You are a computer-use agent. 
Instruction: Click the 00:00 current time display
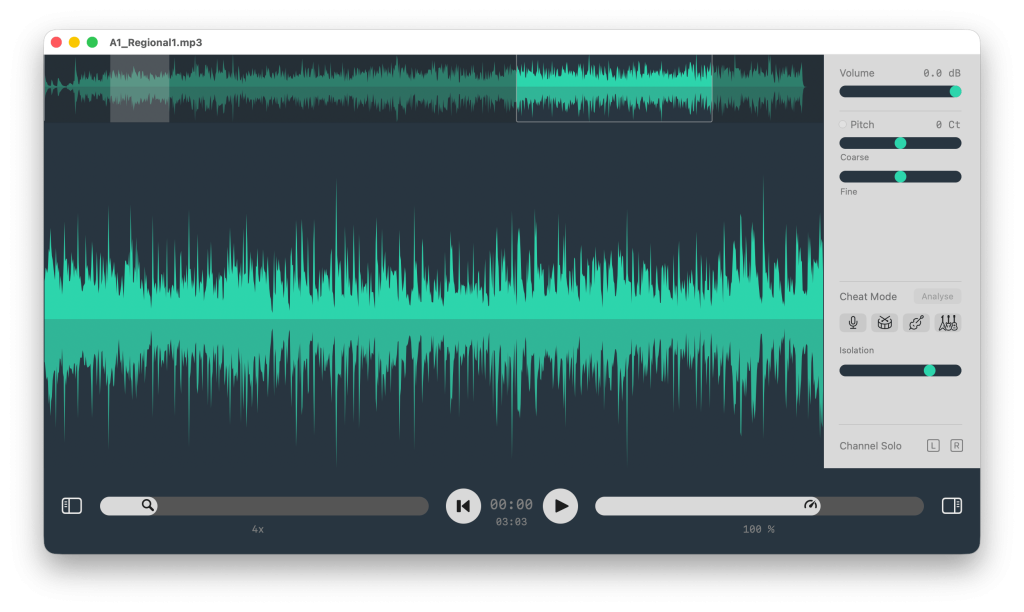tap(511, 505)
